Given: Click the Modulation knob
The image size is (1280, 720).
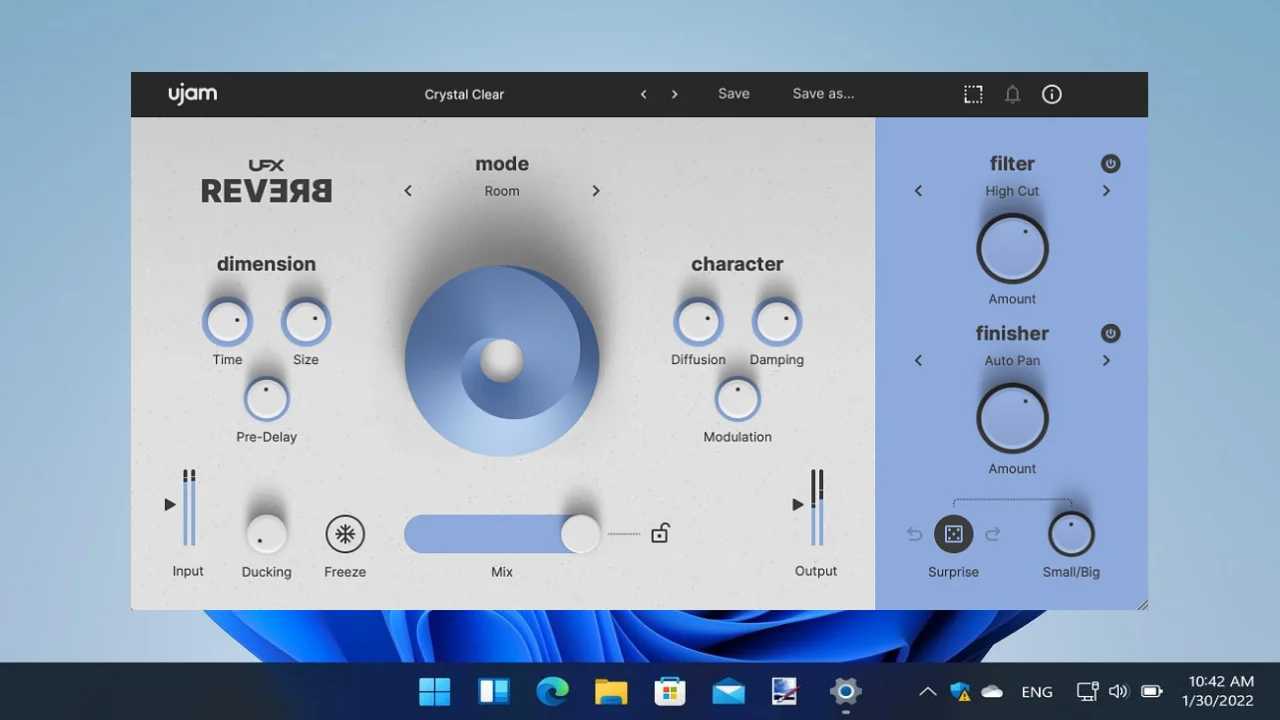Looking at the screenshot, I should [737, 399].
